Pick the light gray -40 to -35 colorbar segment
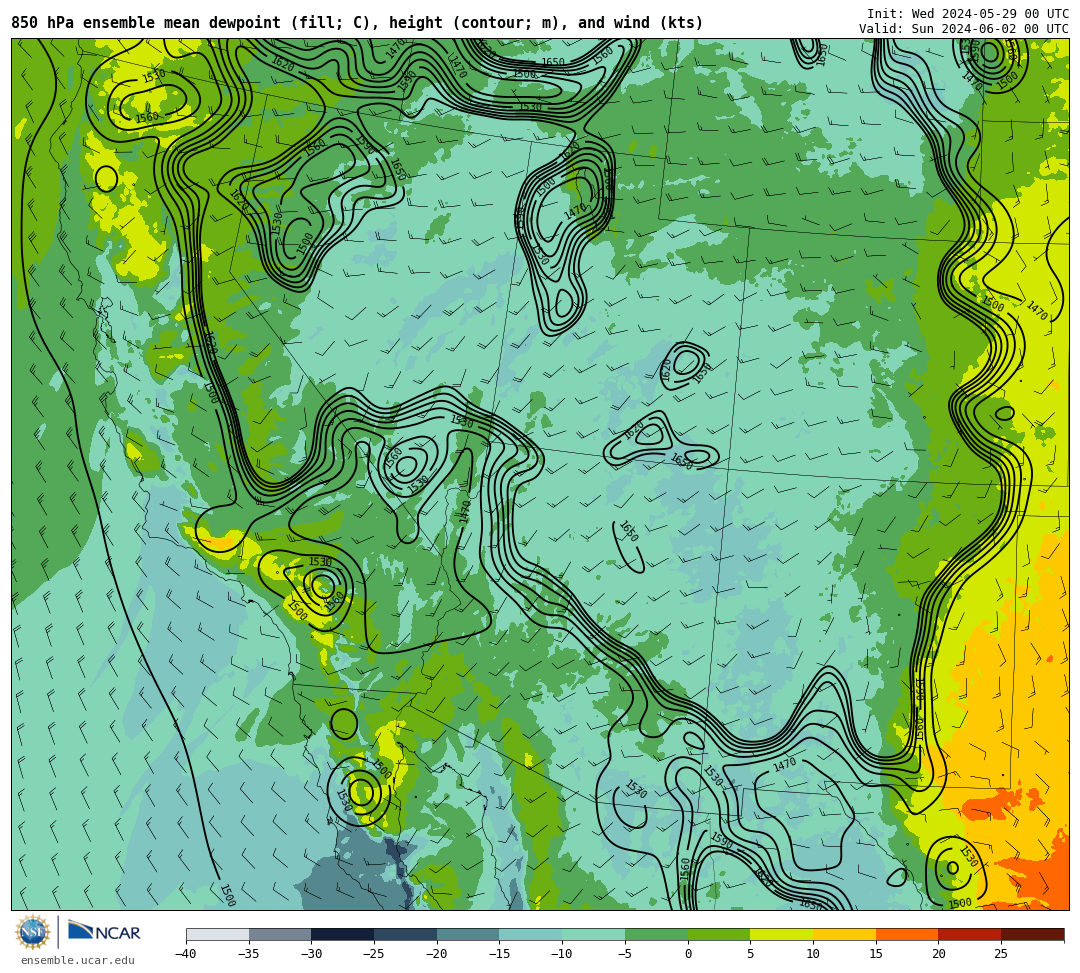Viewport: 1080px width, 973px height. (x=218, y=934)
